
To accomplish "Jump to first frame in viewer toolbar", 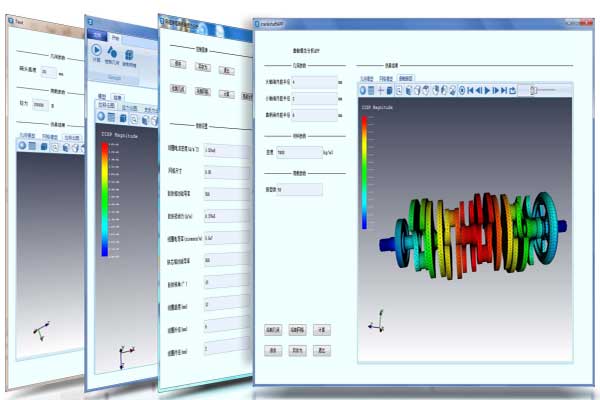I will [x=470, y=90].
